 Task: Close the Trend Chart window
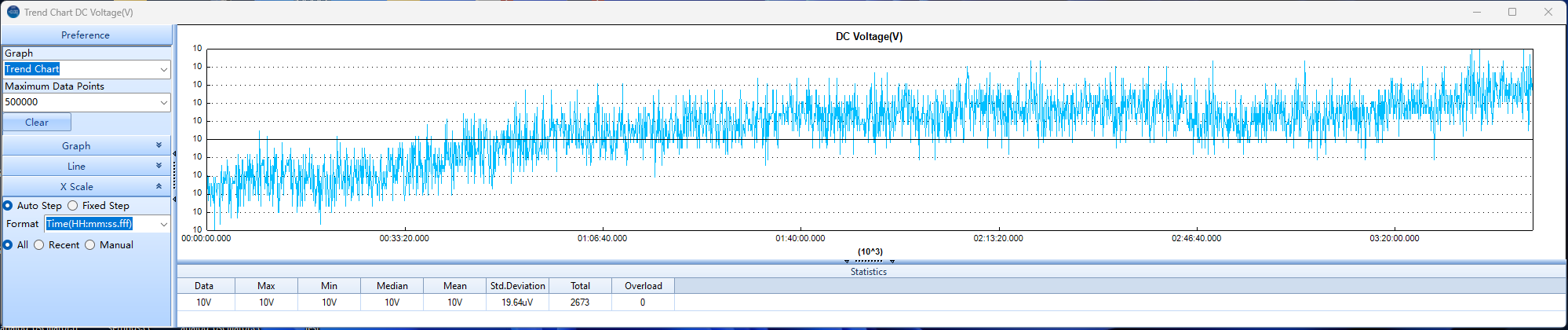[1548, 12]
